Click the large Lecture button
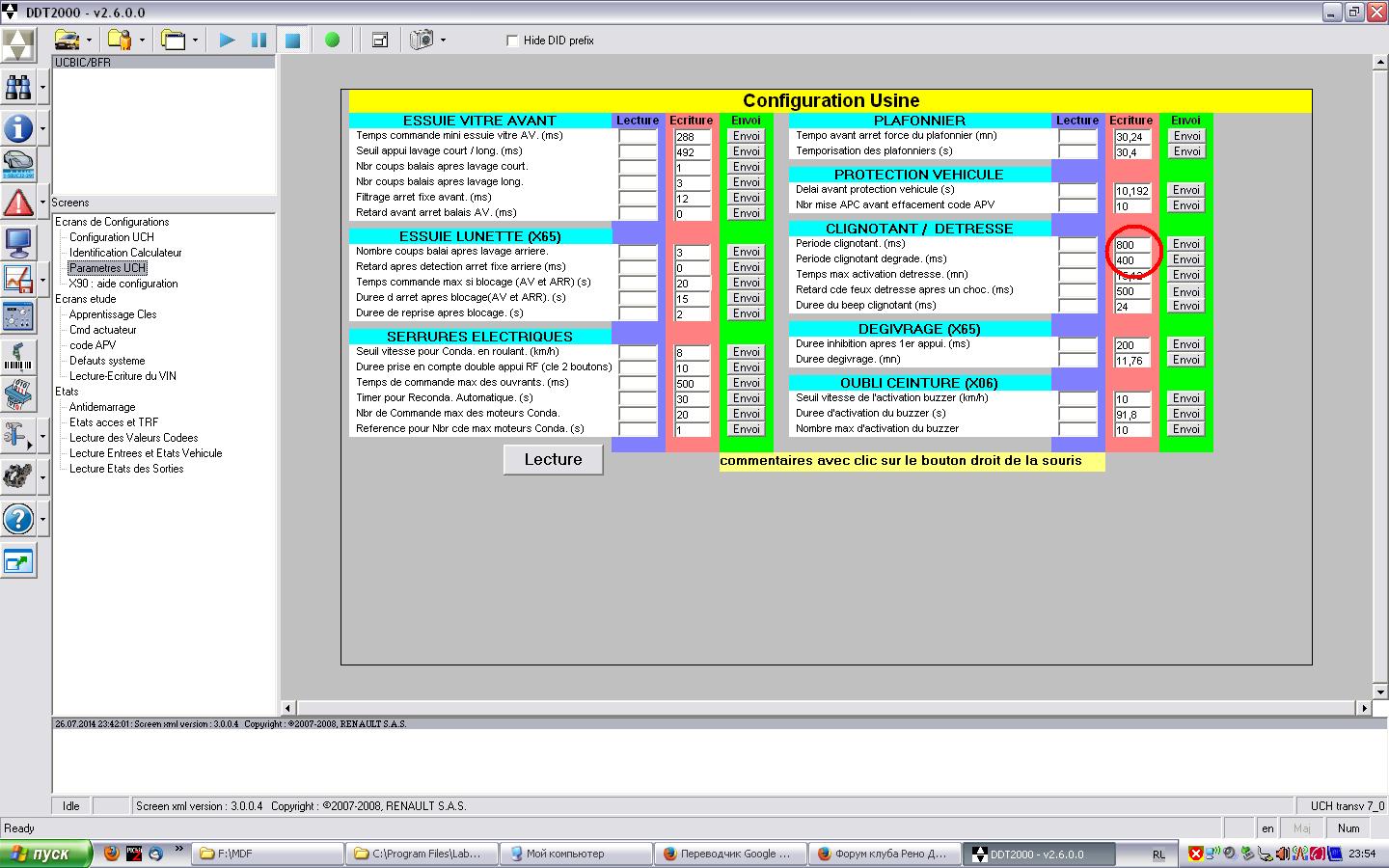Viewport: 1389px width, 868px height. coord(553,460)
